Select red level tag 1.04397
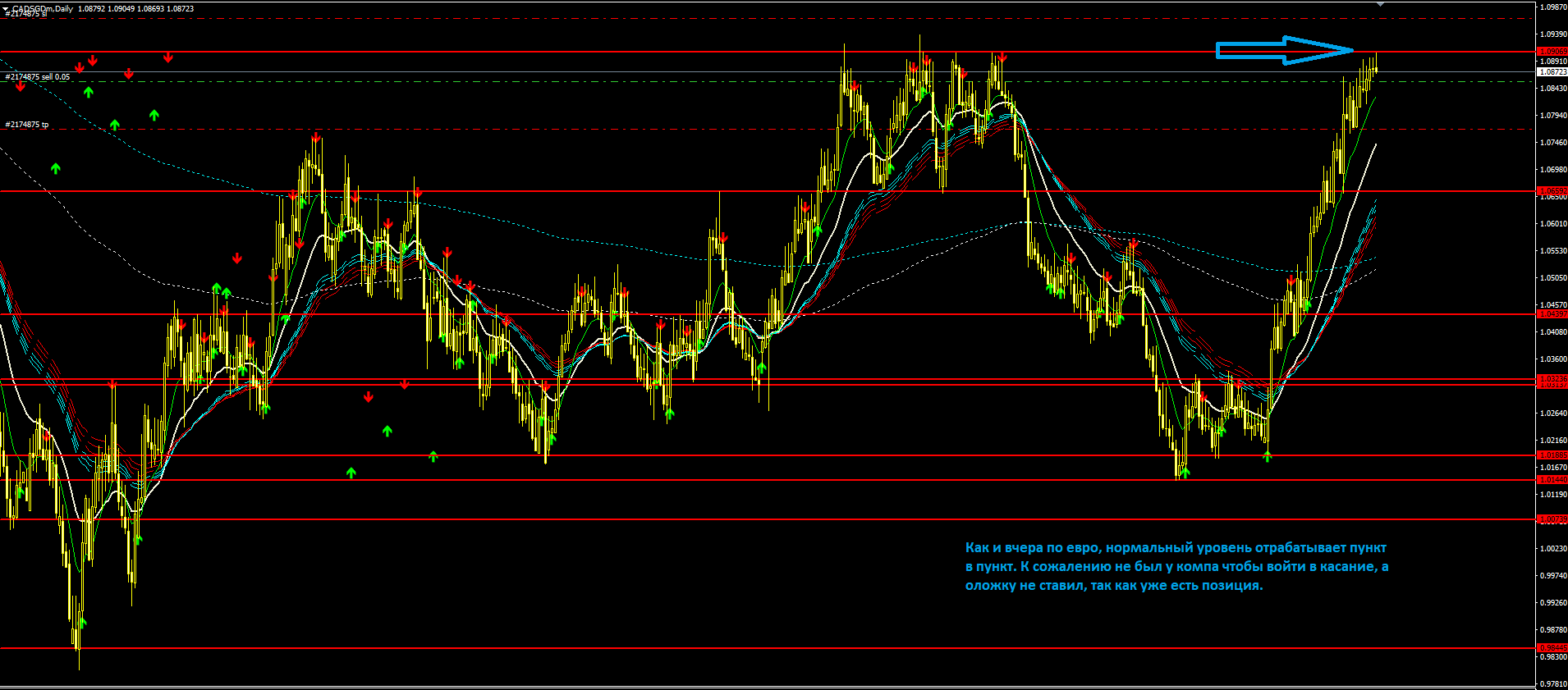1568x690 pixels. click(x=1552, y=314)
